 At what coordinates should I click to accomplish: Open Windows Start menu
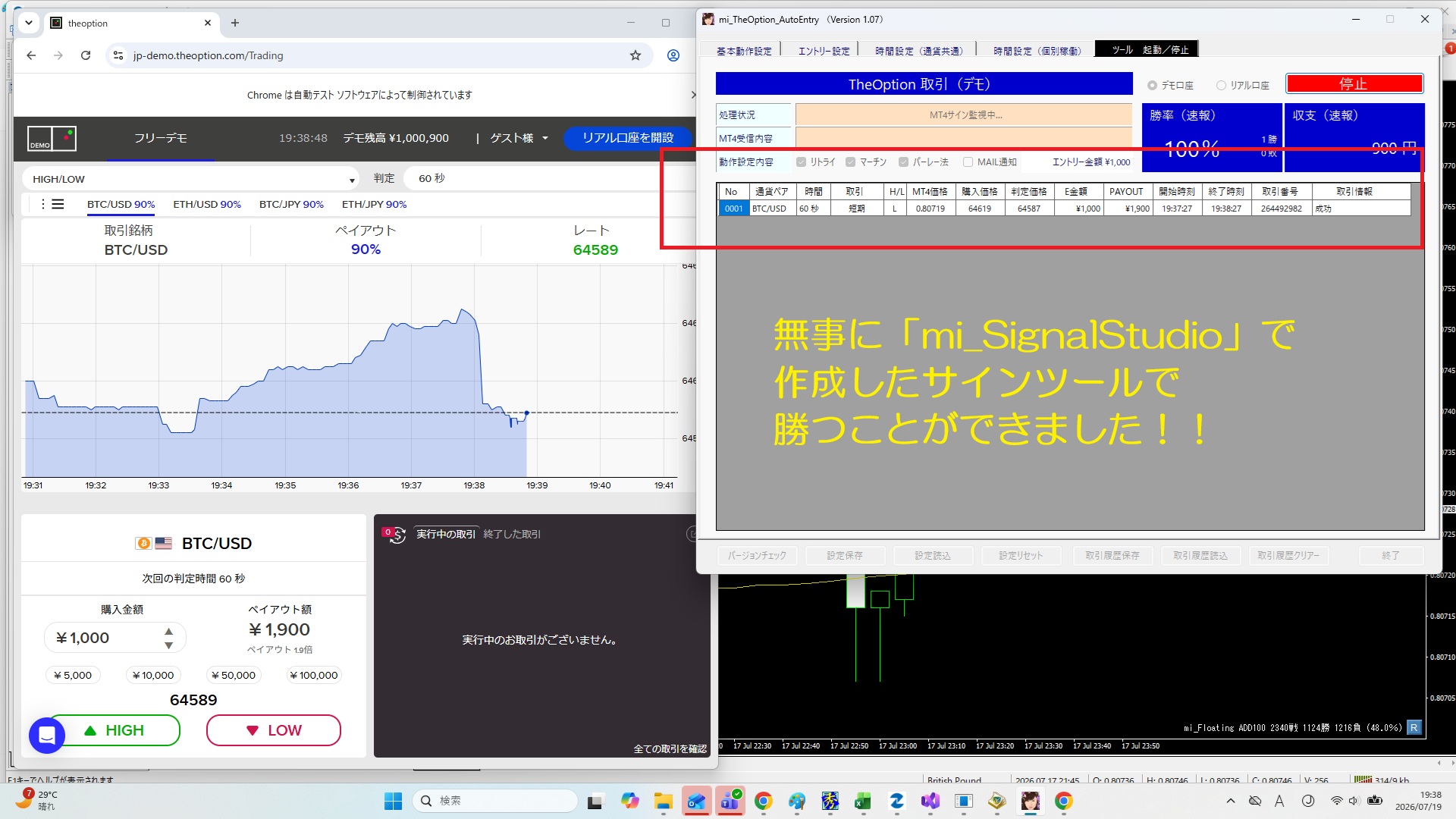393,801
